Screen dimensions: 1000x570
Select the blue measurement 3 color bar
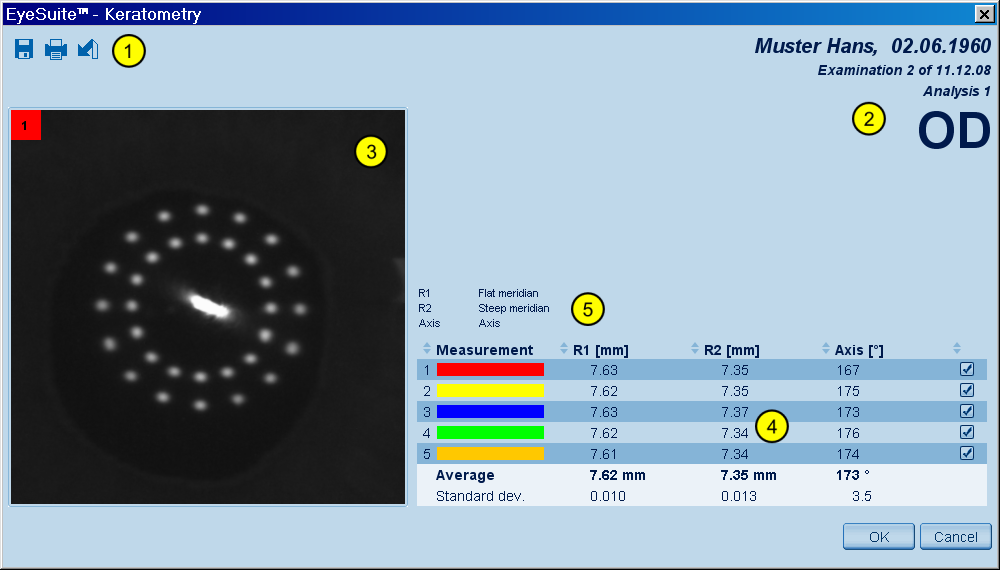tap(490, 412)
